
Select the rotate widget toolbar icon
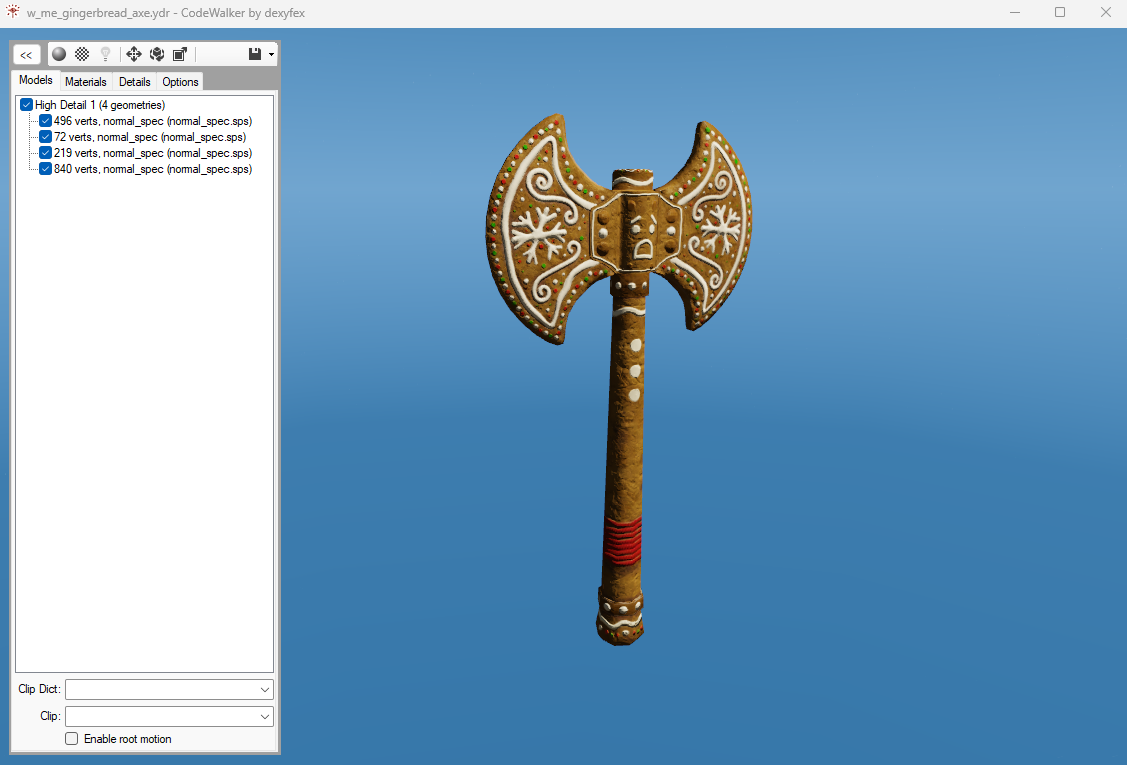click(157, 54)
